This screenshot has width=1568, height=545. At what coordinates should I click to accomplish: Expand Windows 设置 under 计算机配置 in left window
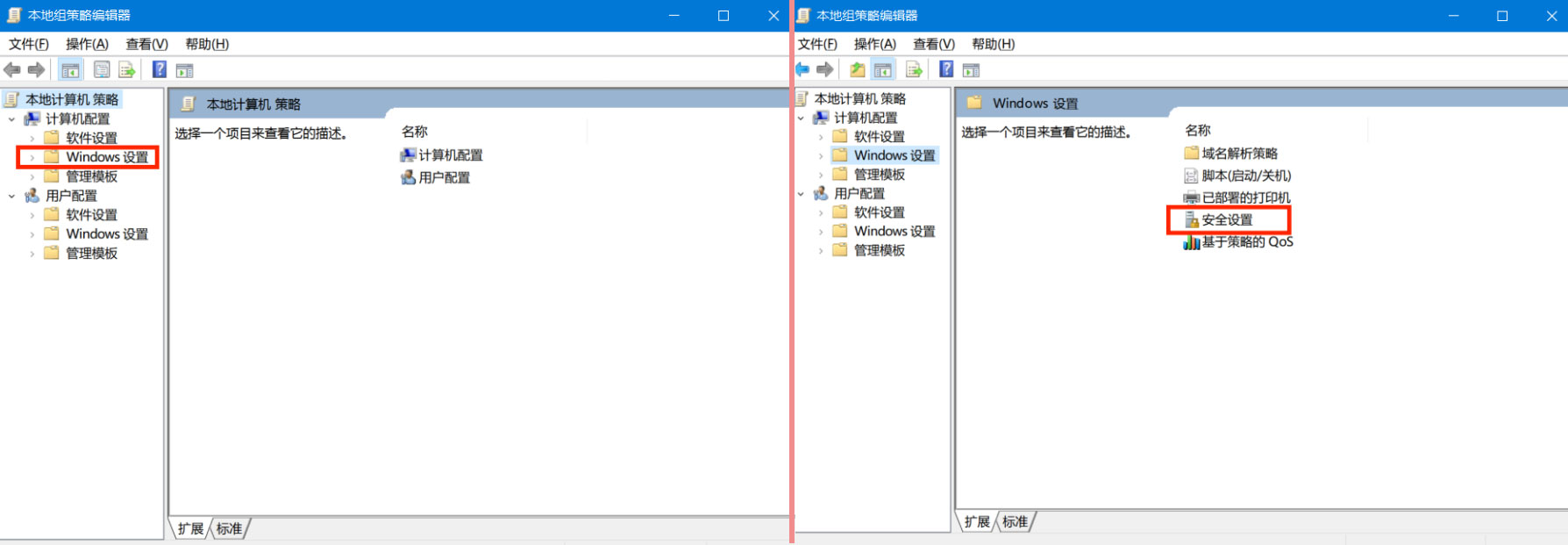[32, 157]
